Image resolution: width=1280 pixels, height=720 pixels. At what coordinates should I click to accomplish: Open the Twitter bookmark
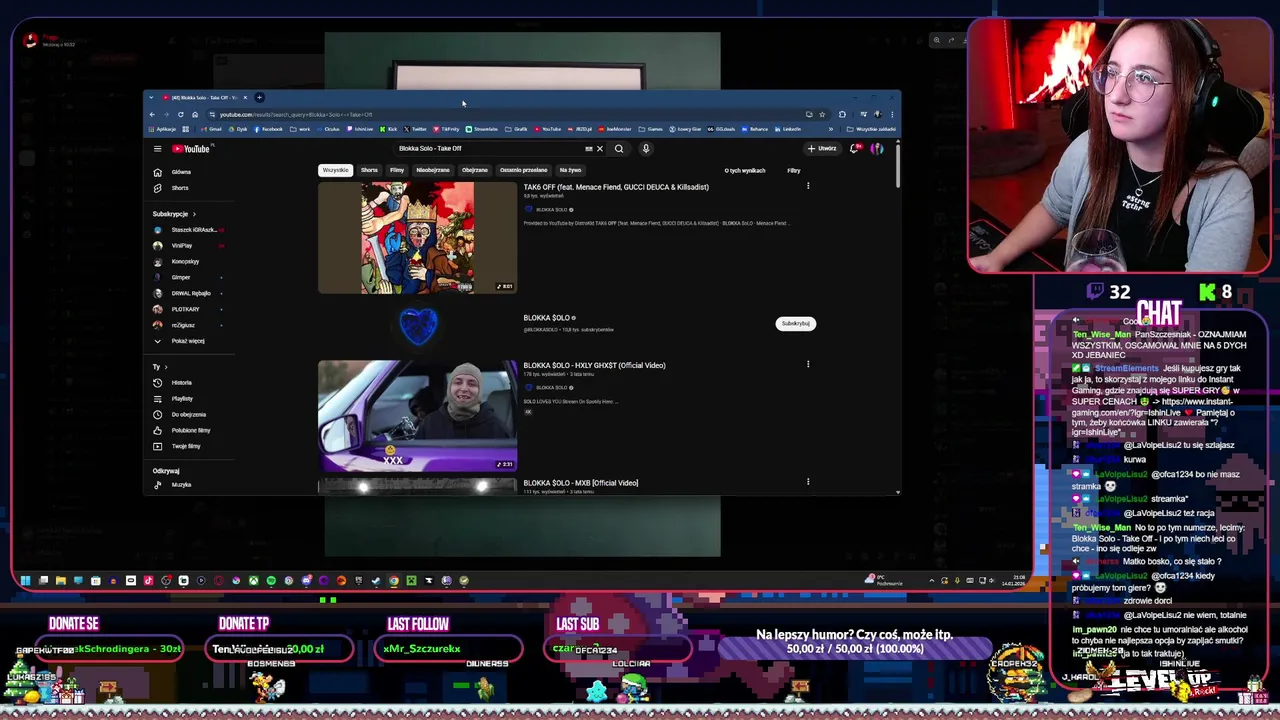click(415, 129)
